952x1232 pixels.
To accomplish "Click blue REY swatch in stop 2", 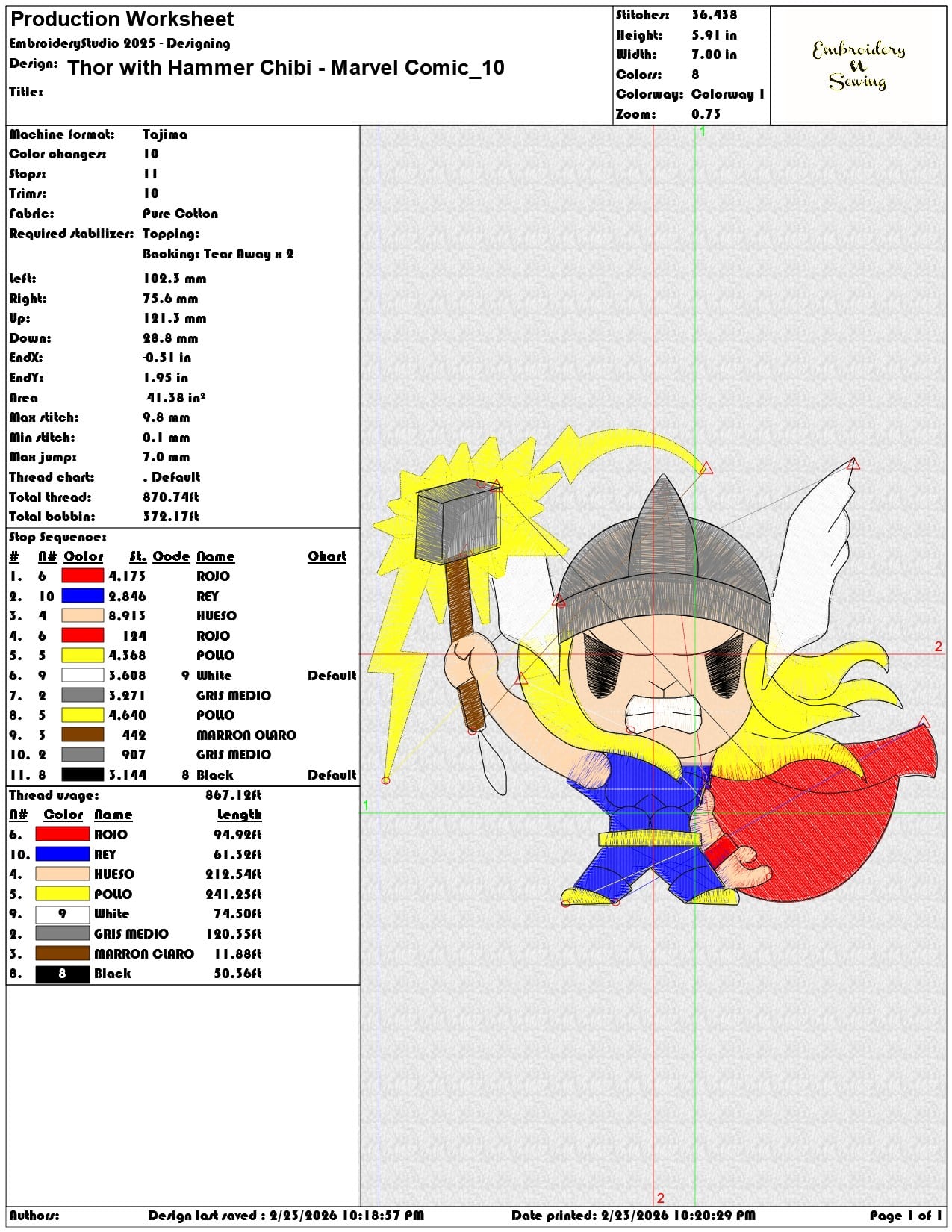I will coord(82,596).
